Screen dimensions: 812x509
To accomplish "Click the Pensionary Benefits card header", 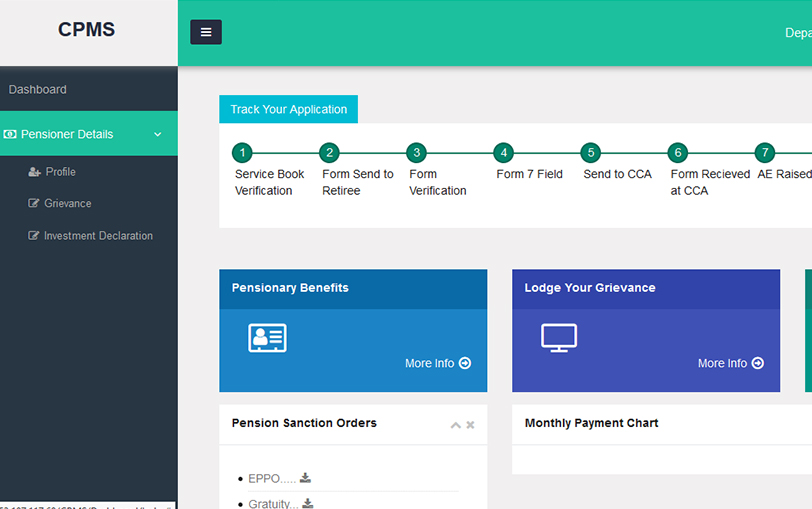I will 353,289.
